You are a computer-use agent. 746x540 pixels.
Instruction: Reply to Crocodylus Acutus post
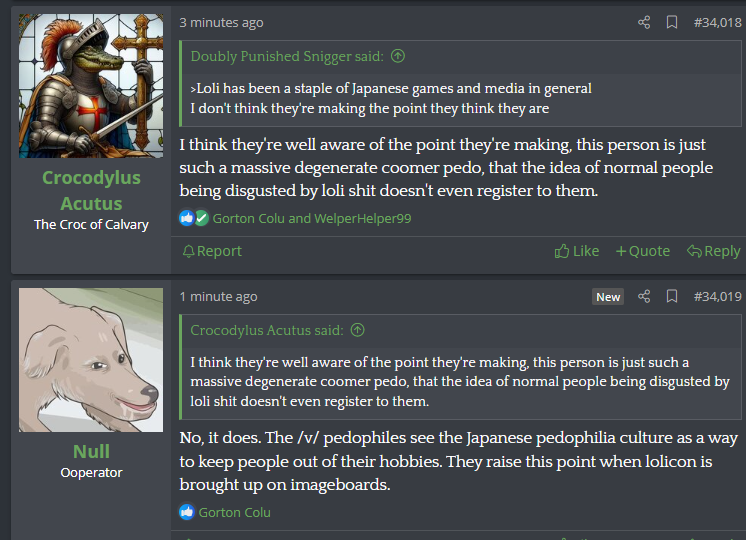713,251
